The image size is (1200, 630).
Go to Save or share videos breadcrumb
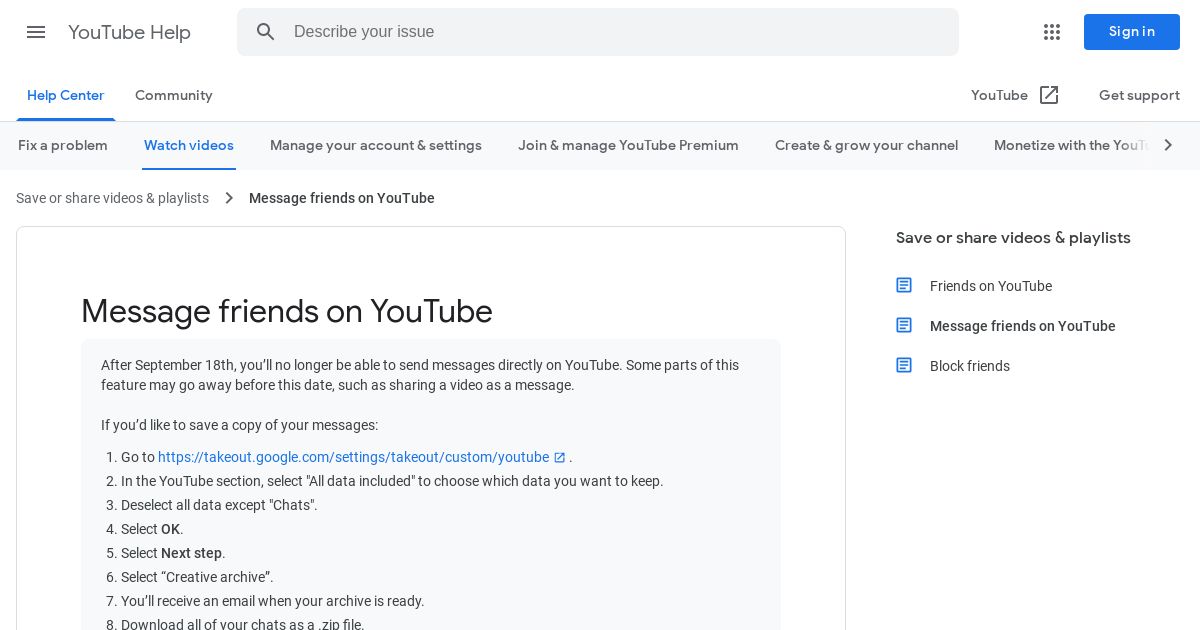coord(113,198)
